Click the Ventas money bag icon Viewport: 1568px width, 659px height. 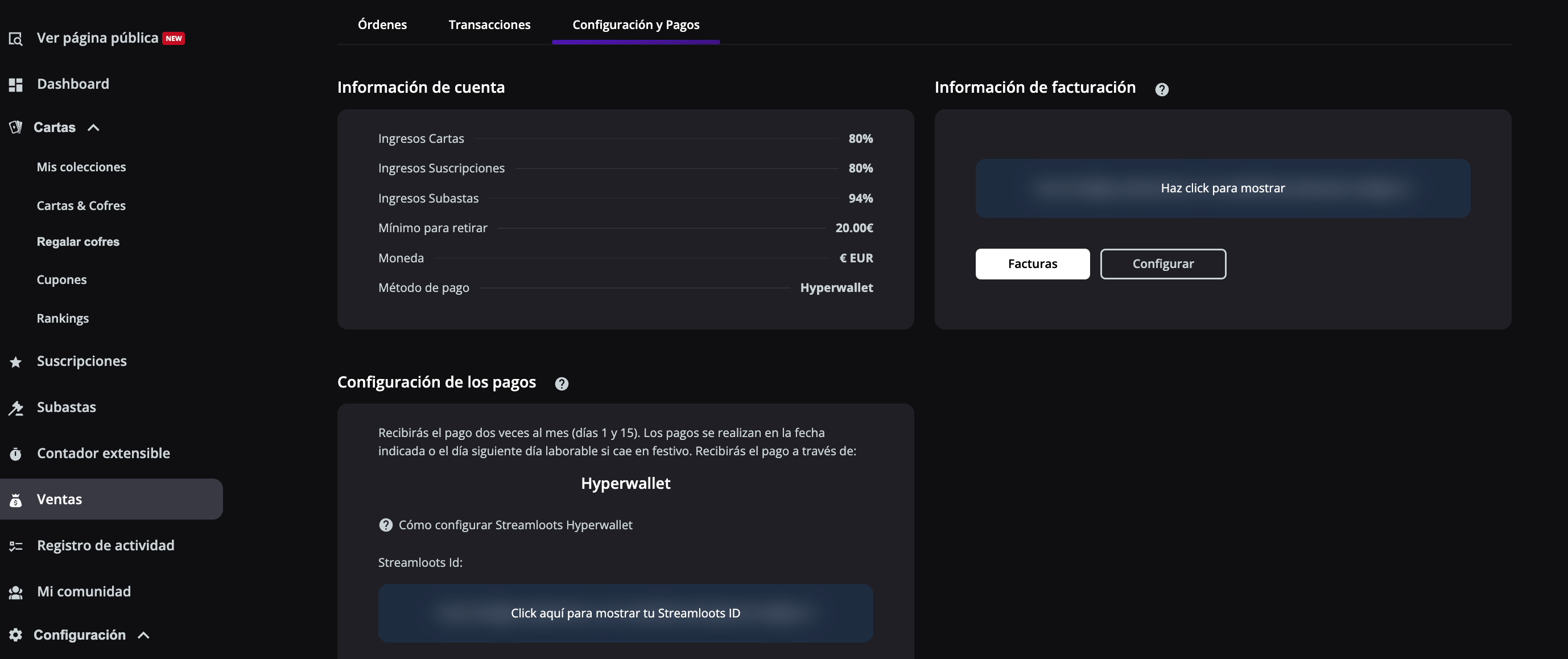point(16,500)
